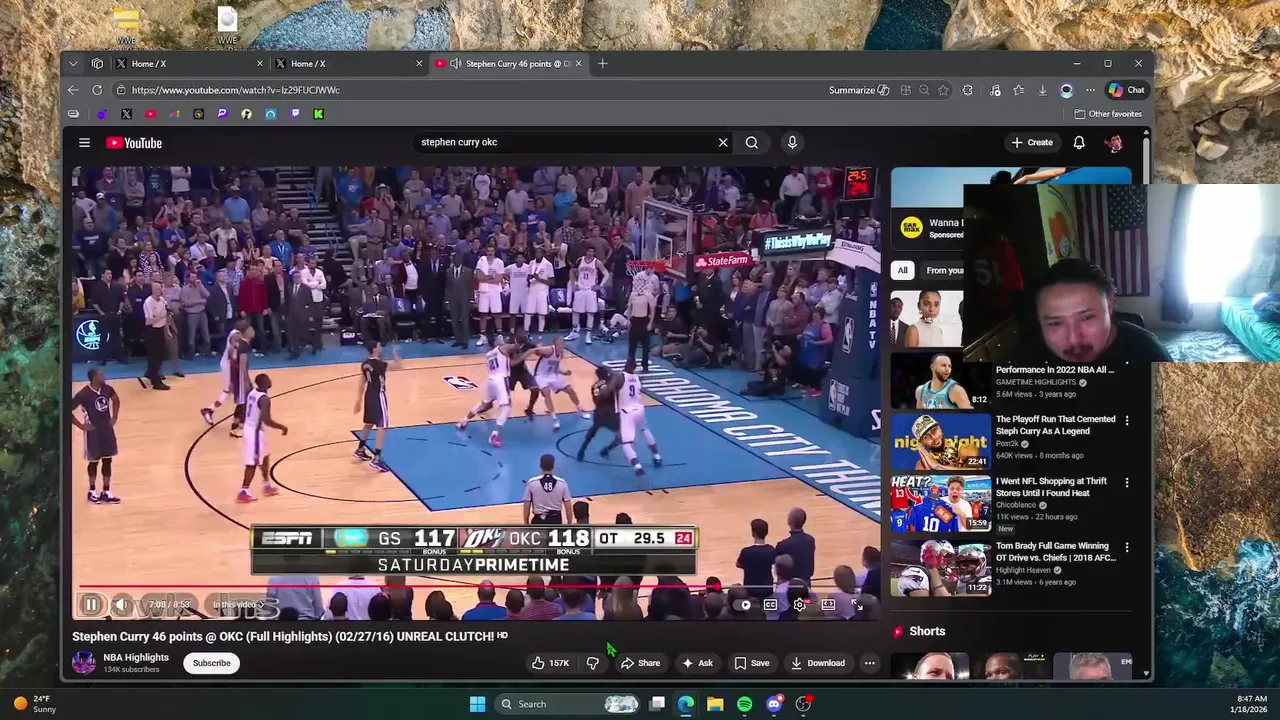The height and width of the screenshot is (720, 1280).
Task: Open the X bookmark in favorites bar
Action: 126,114
